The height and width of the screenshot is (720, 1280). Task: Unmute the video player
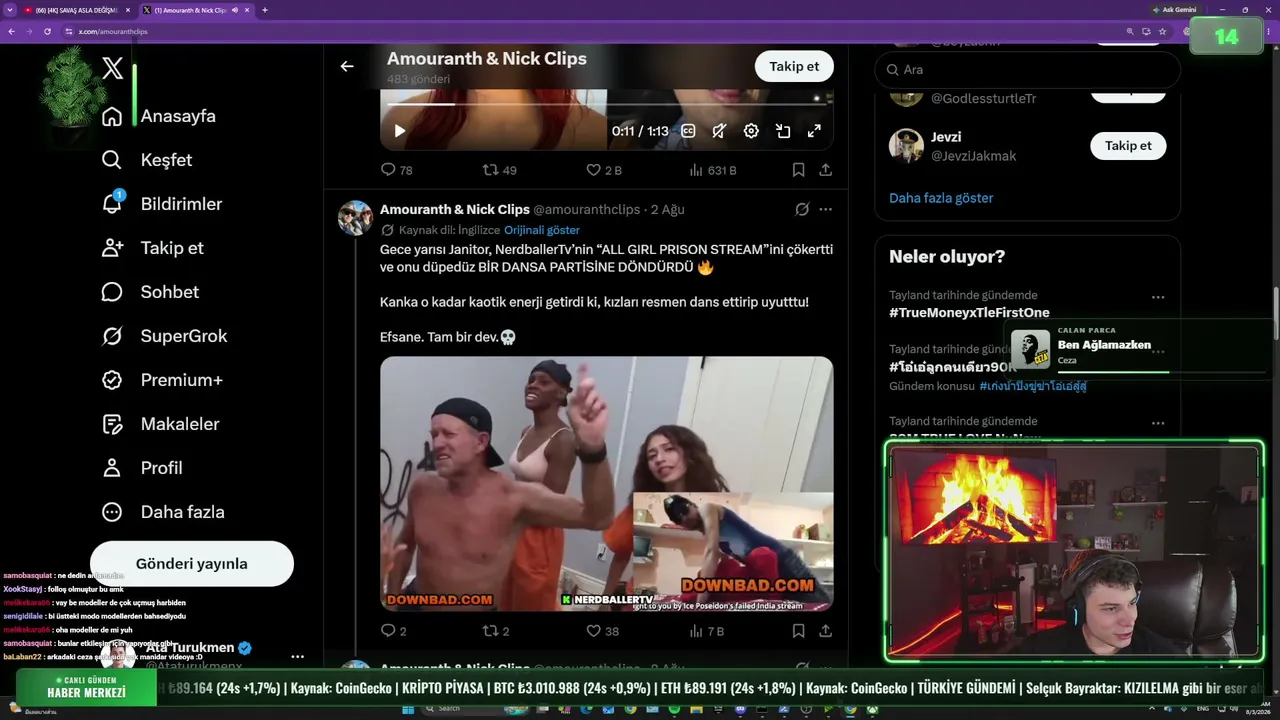[719, 131]
